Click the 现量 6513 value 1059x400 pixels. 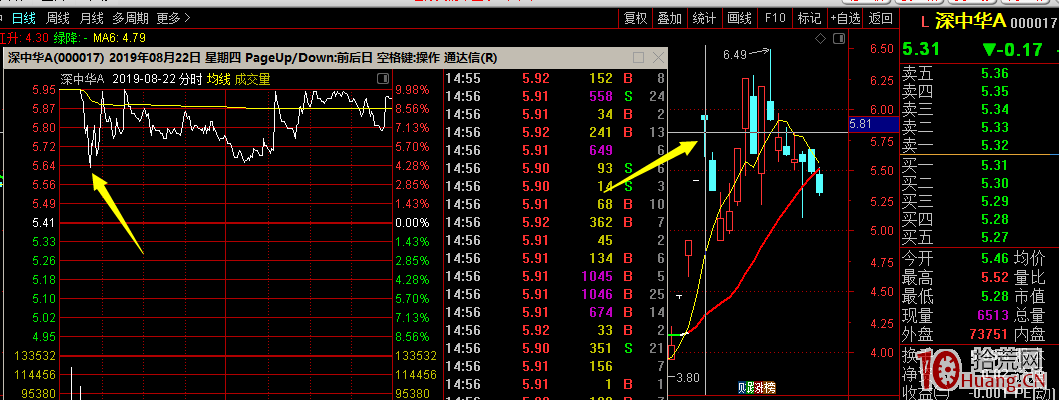tap(993, 315)
